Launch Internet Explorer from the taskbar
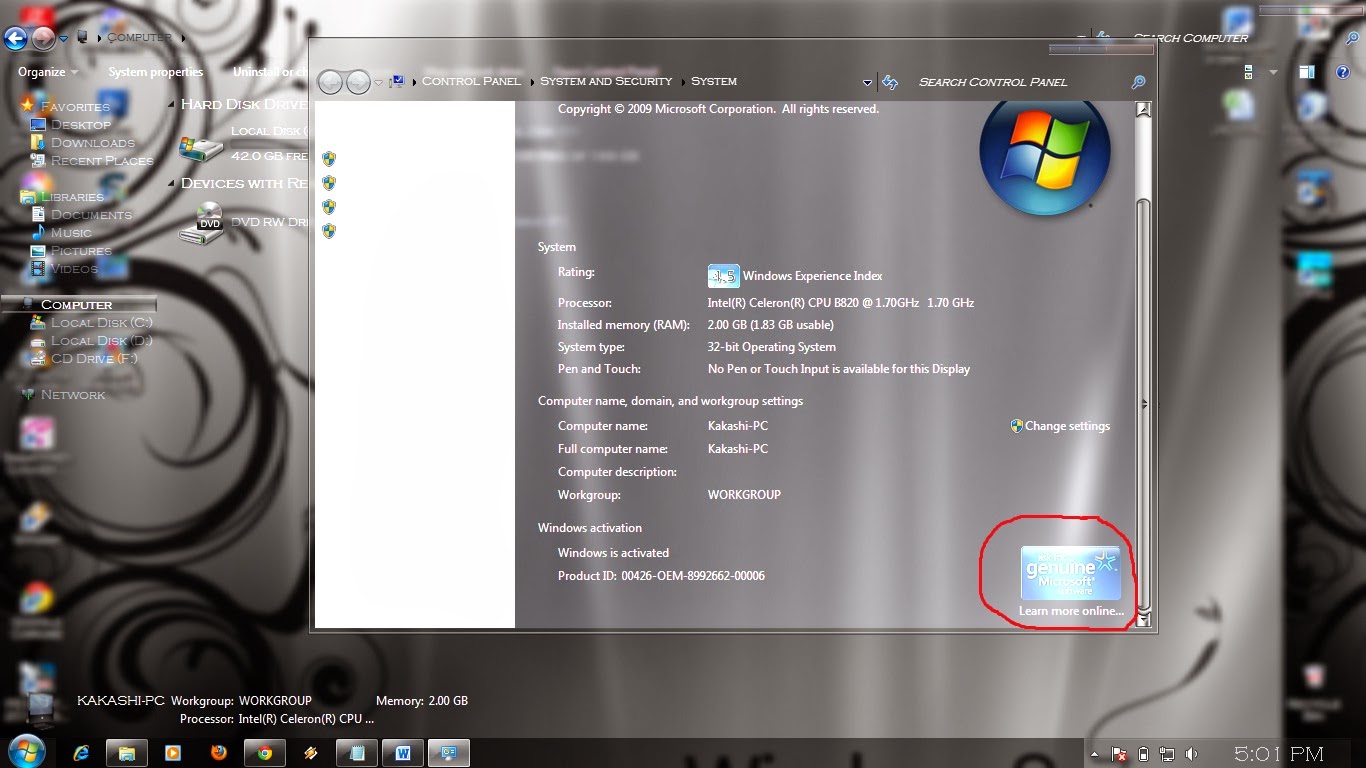1366x768 pixels. pos(81,753)
